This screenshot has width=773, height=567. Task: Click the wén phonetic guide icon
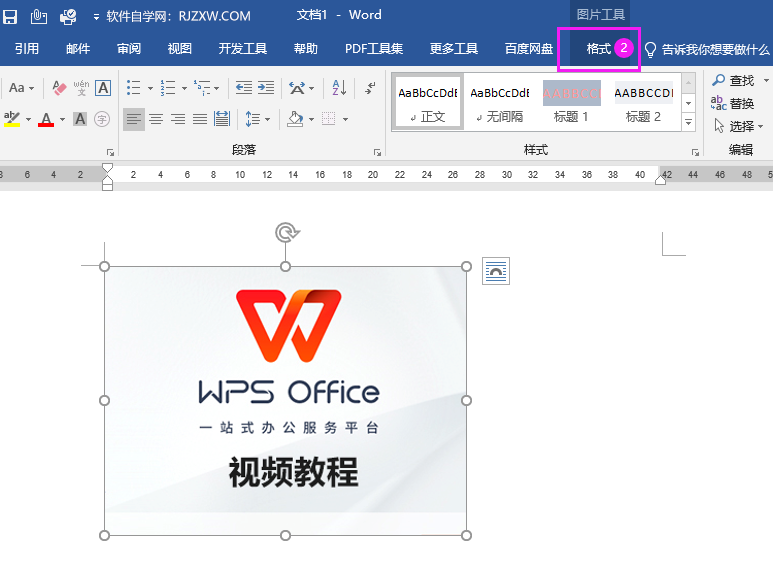[81, 88]
